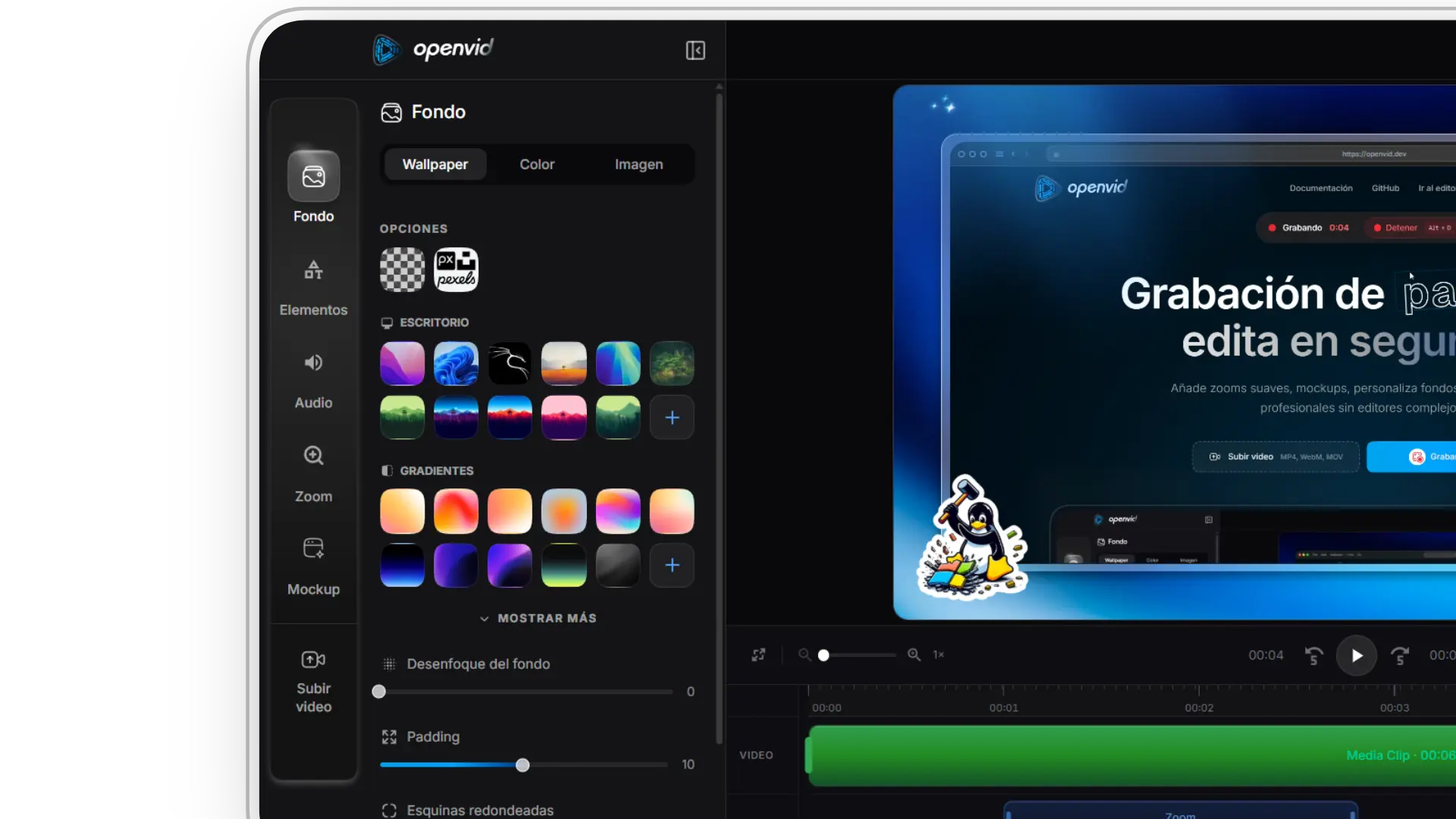
Task: Select the green Media Clip track
Action: 1130,755
